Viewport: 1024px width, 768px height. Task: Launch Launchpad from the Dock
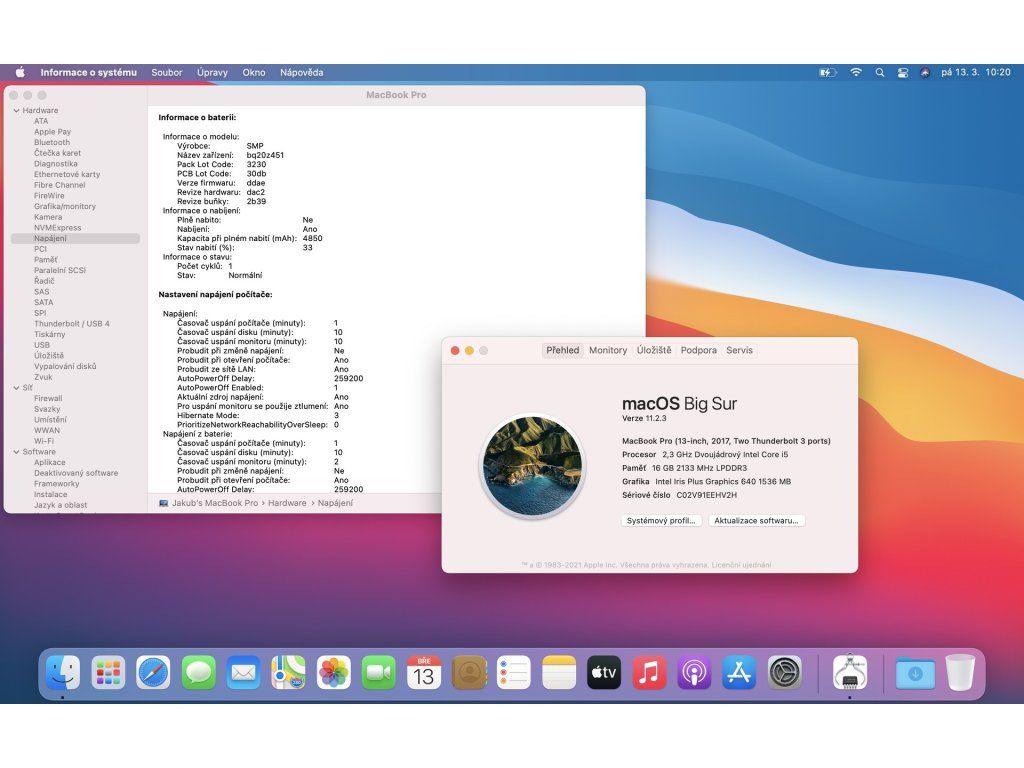(108, 673)
